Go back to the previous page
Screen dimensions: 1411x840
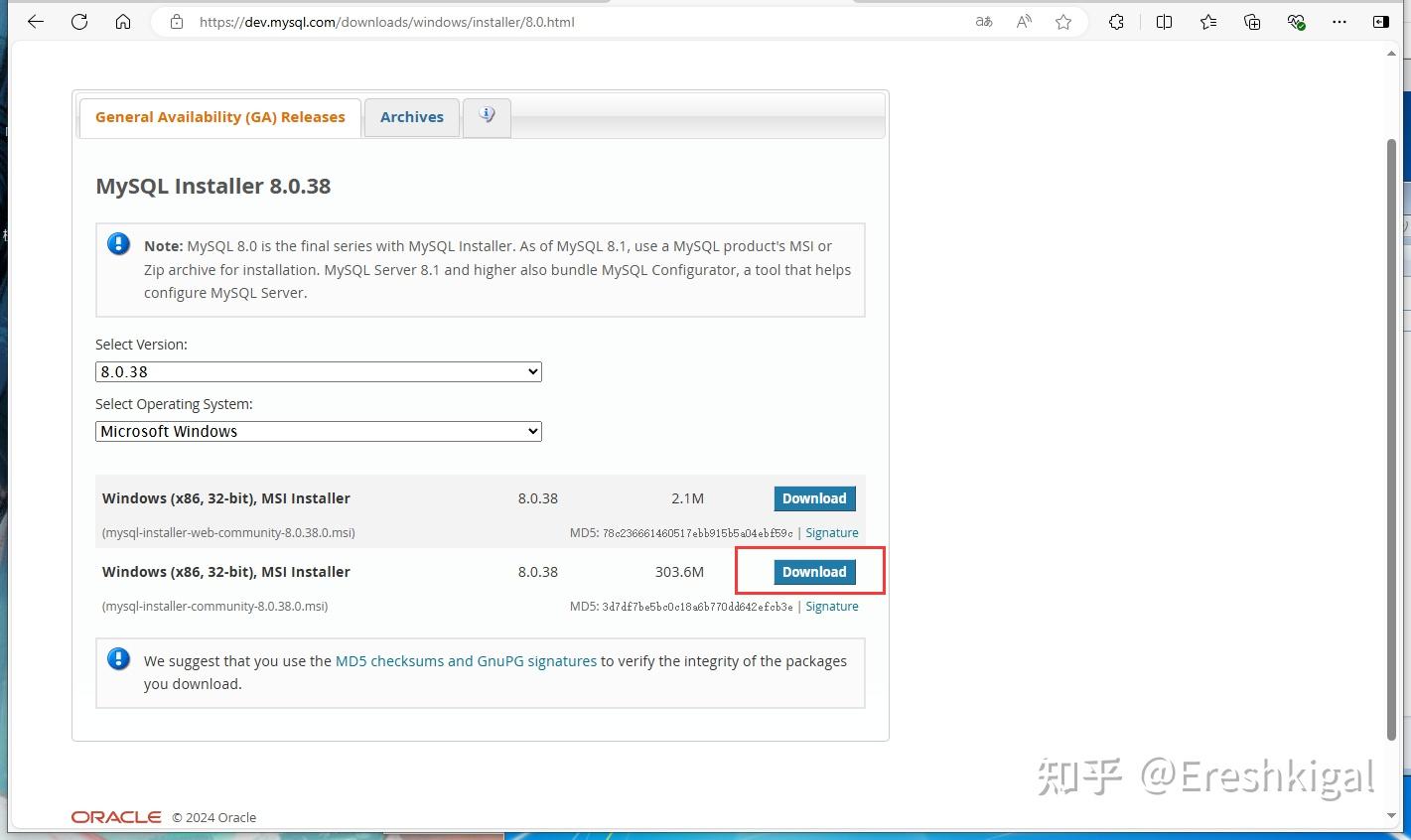click(36, 22)
